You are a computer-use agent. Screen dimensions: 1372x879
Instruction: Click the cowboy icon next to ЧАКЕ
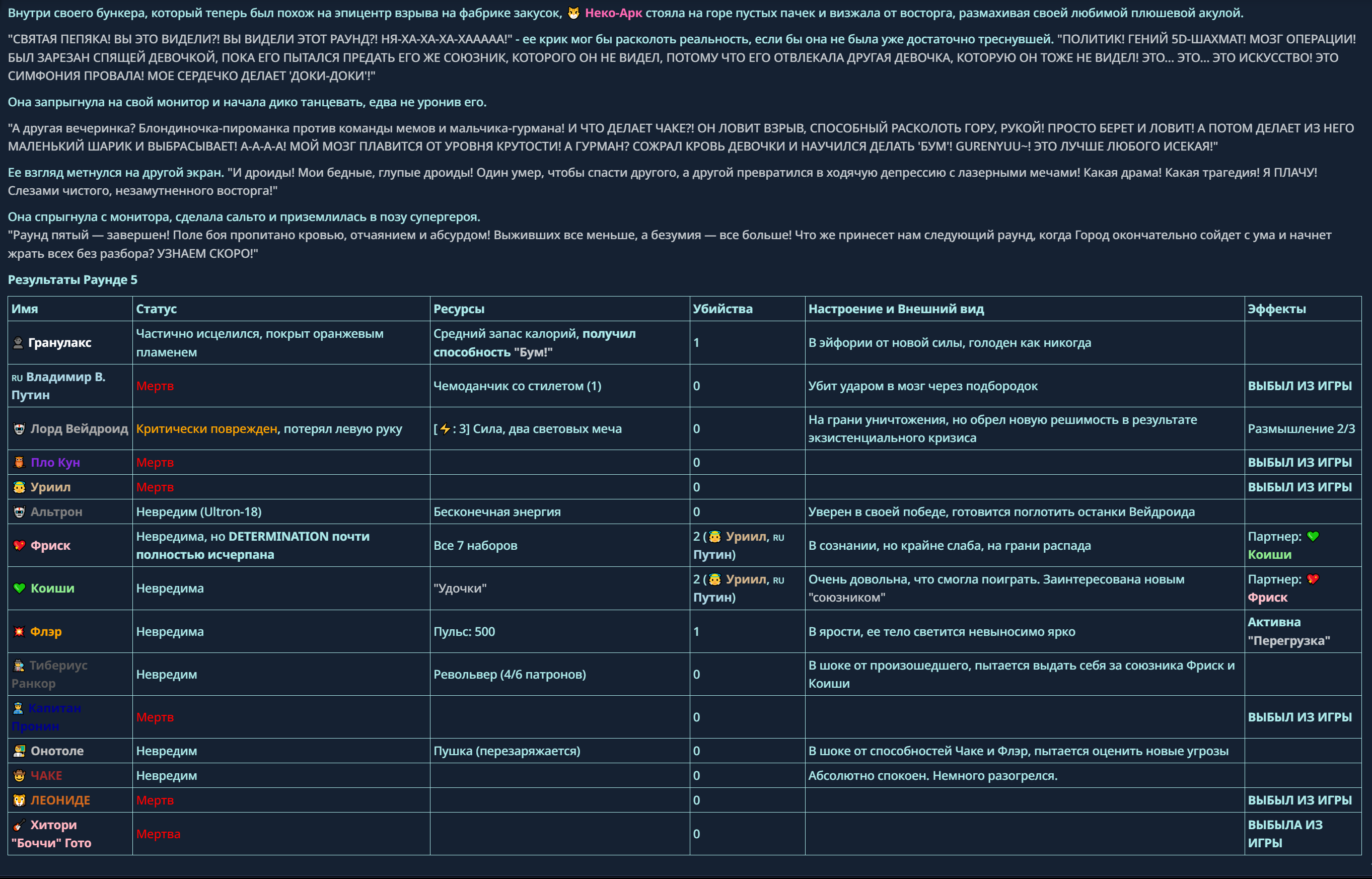(19, 775)
